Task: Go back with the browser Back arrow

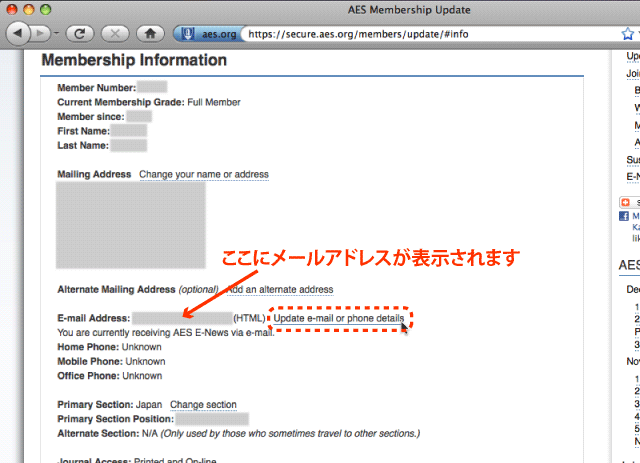Action: [18, 33]
